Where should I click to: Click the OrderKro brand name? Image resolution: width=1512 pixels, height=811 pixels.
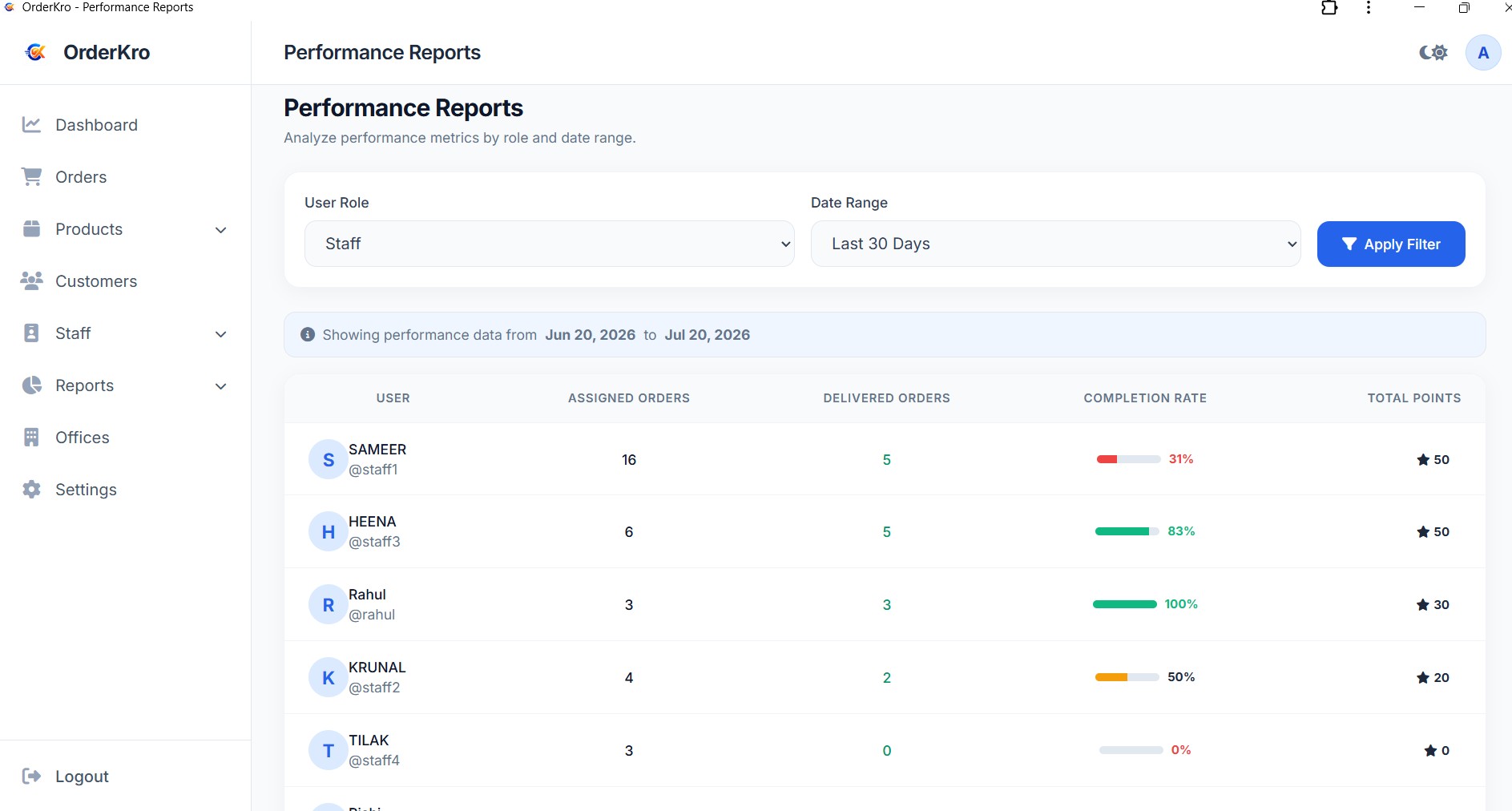(x=107, y=52)
